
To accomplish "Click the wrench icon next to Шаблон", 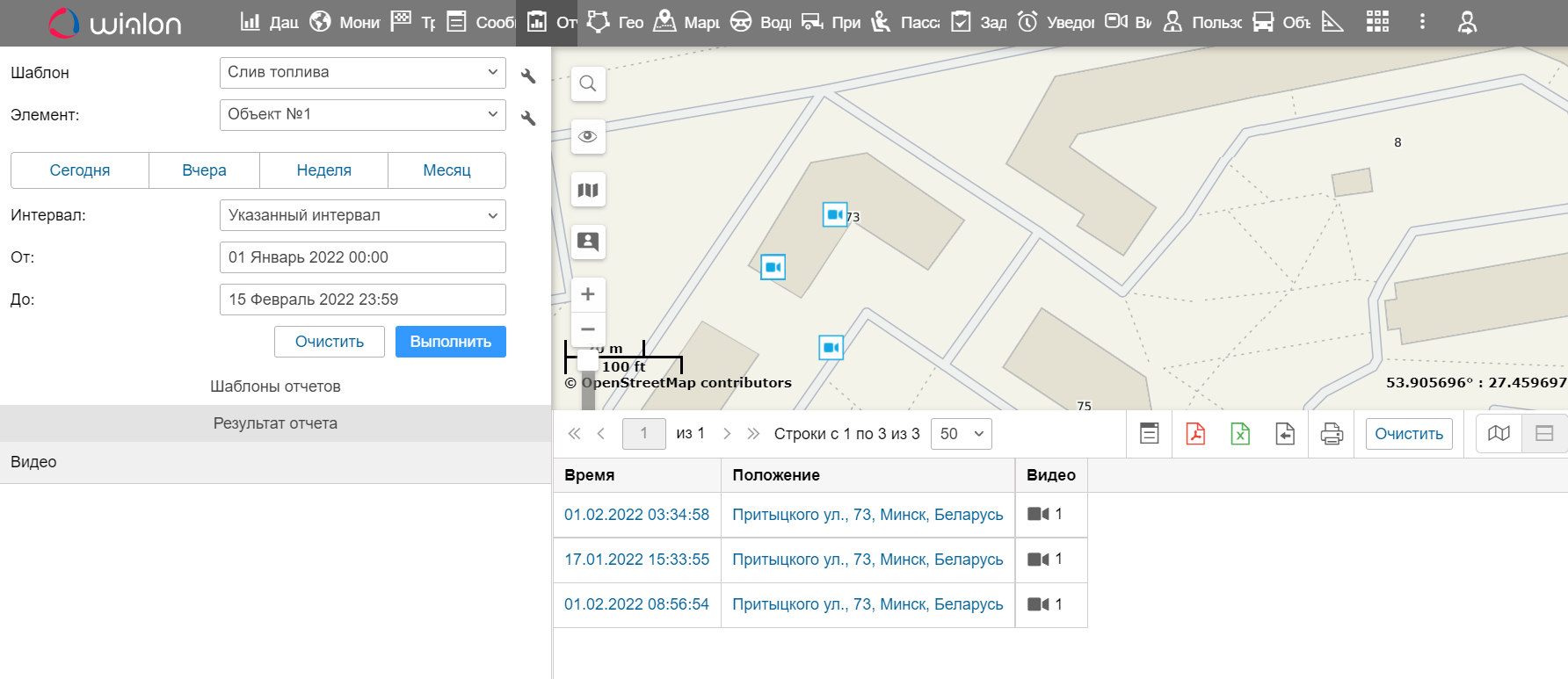I will pos(528,76).
